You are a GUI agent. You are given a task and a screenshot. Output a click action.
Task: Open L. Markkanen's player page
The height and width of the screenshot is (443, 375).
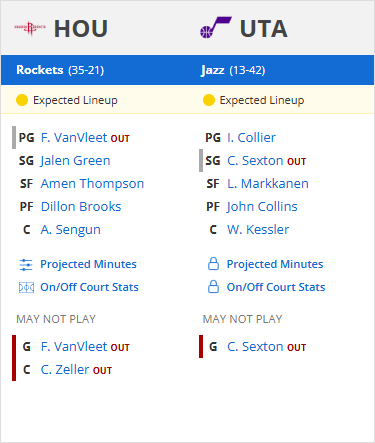tap(268, 184)
